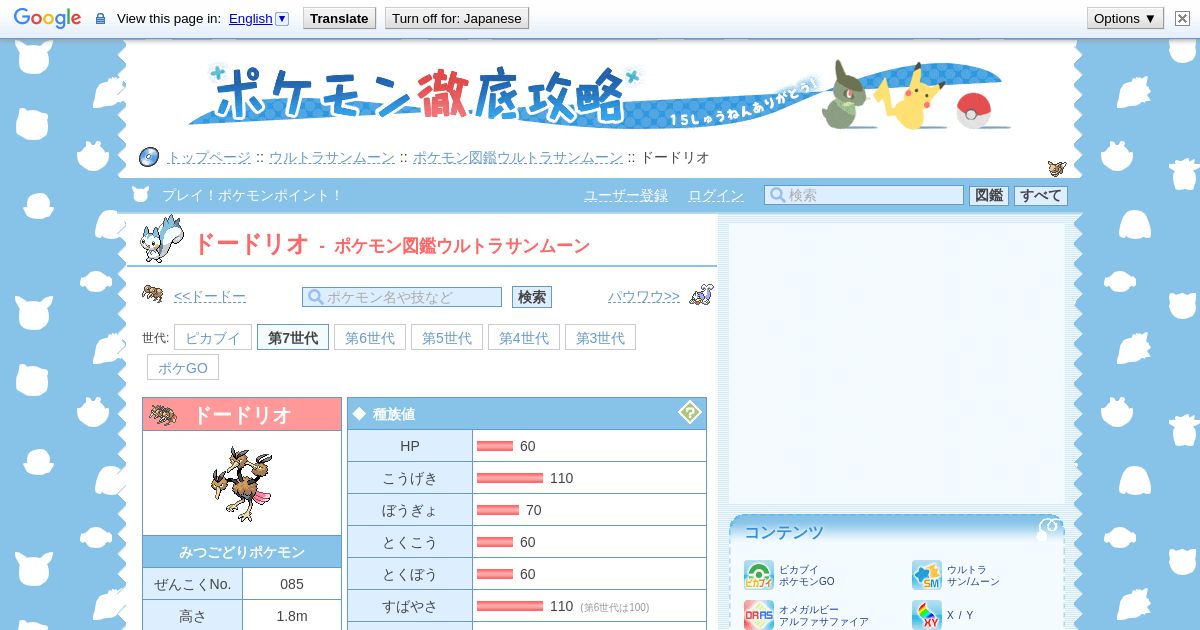Select the 第3世代 tab
The height and width of the screenshot is (630, 1200).
(600, 338)
